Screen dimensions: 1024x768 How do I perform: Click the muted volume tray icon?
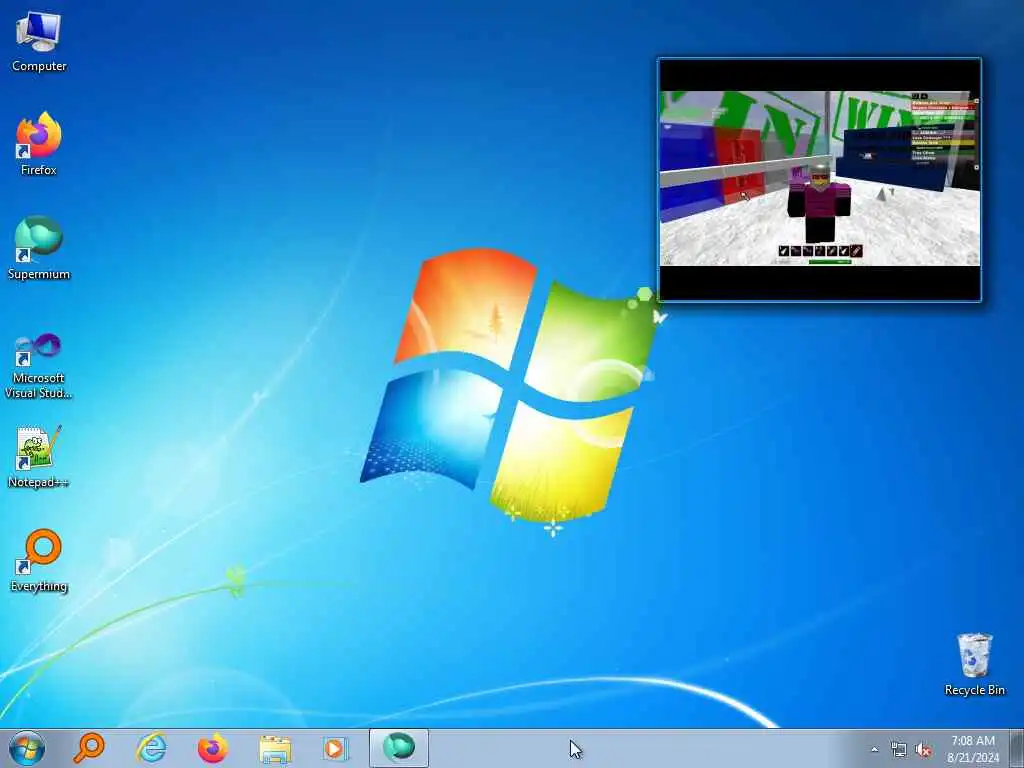[923, 750]
